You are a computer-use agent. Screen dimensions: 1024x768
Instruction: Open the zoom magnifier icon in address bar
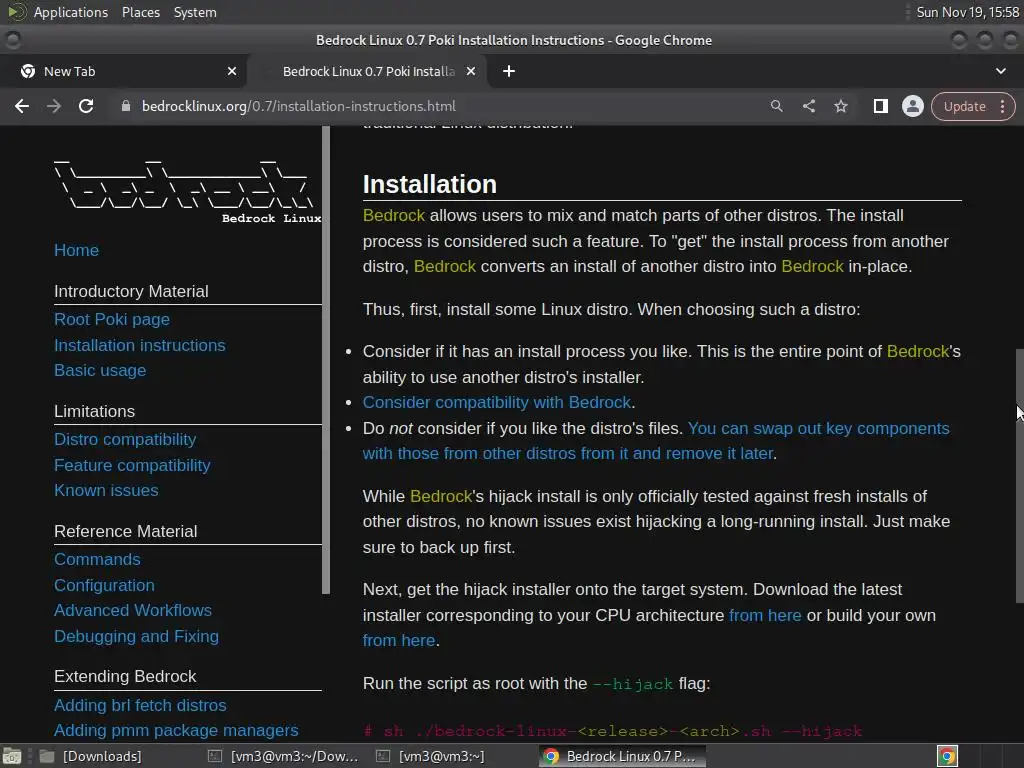[776, 106]
